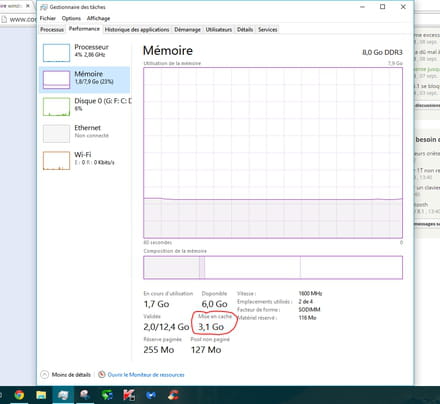Collapse view with Moins de détails arrow
440x404 pixels.
tap(45, 375)
